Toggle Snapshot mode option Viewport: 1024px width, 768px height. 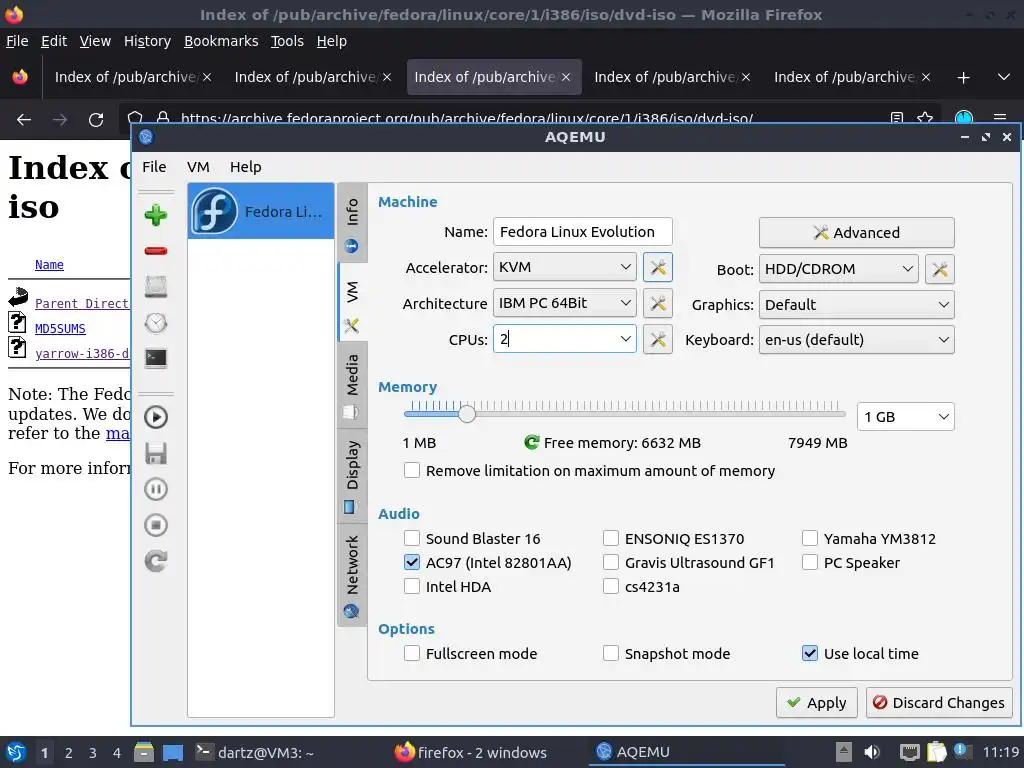tap(611, 653)
